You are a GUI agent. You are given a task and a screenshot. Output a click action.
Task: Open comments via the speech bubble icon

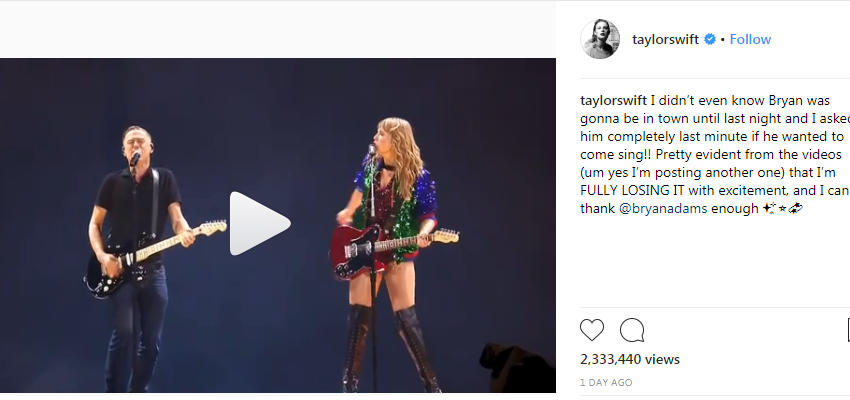(632, 330)
